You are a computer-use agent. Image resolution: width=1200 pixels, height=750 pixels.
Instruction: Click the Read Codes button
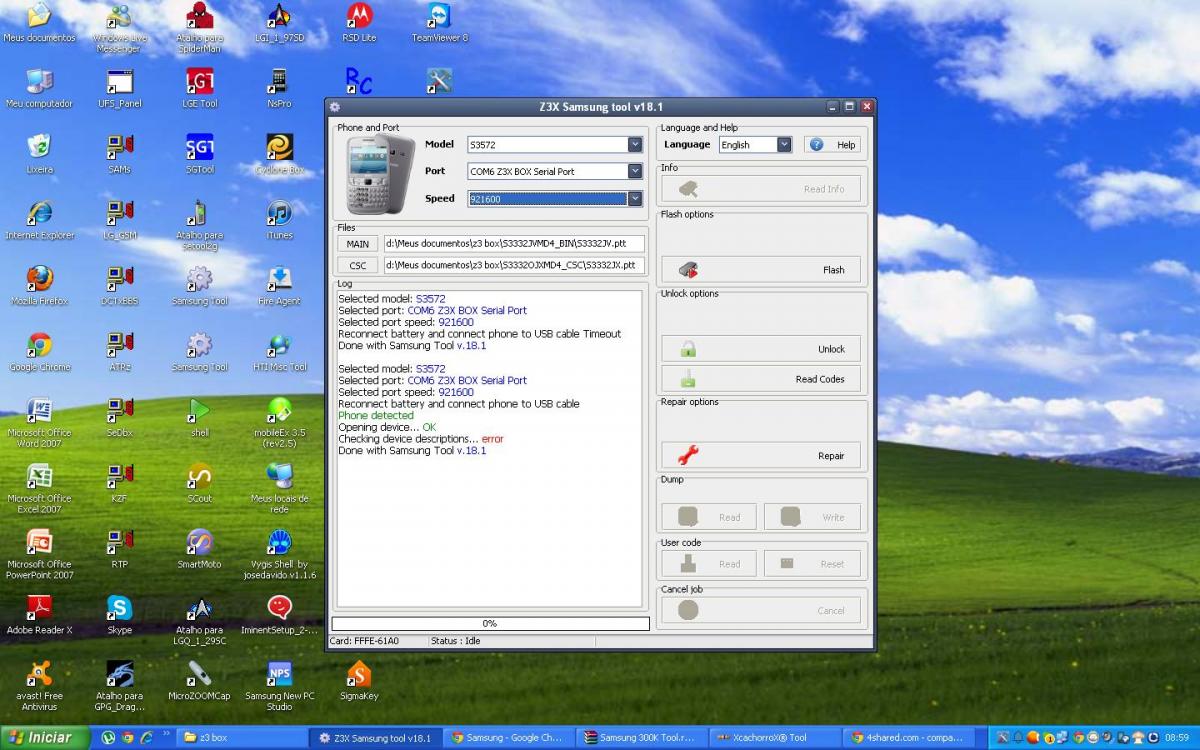point(760,379)
